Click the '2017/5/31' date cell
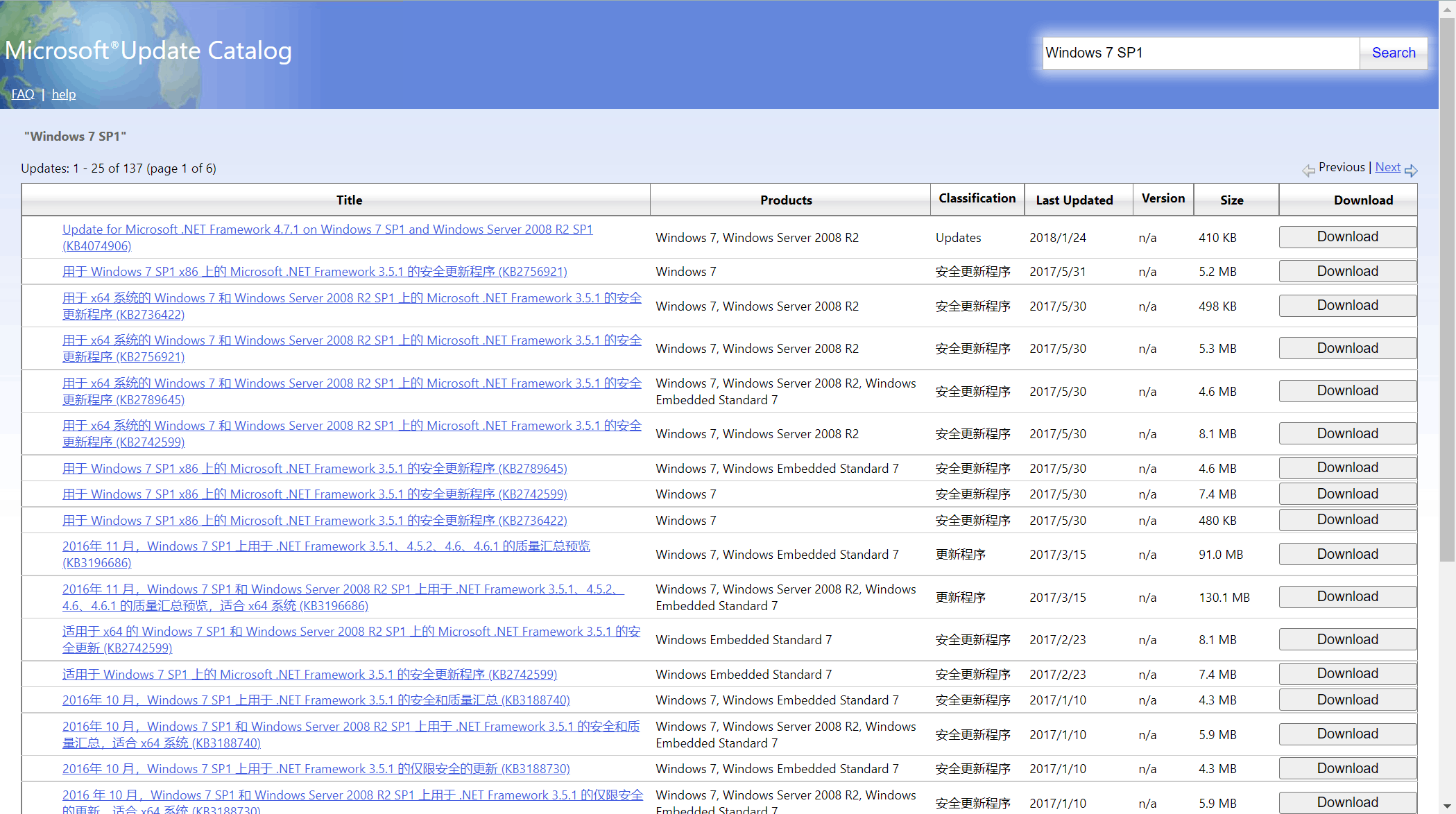Screen dimensions: 1456x814 tap(1058, 272)
